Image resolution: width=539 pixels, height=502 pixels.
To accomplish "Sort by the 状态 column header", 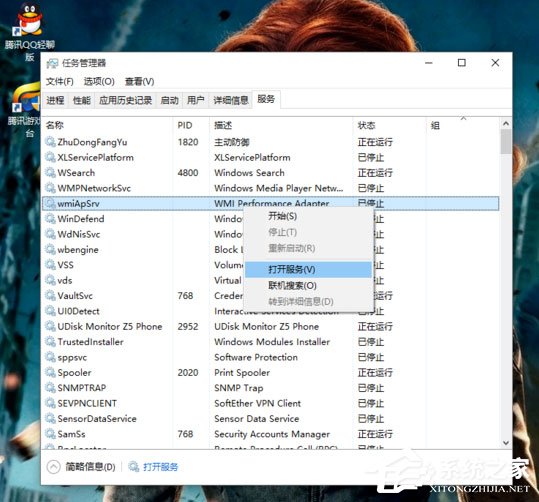I will (389, 125).
